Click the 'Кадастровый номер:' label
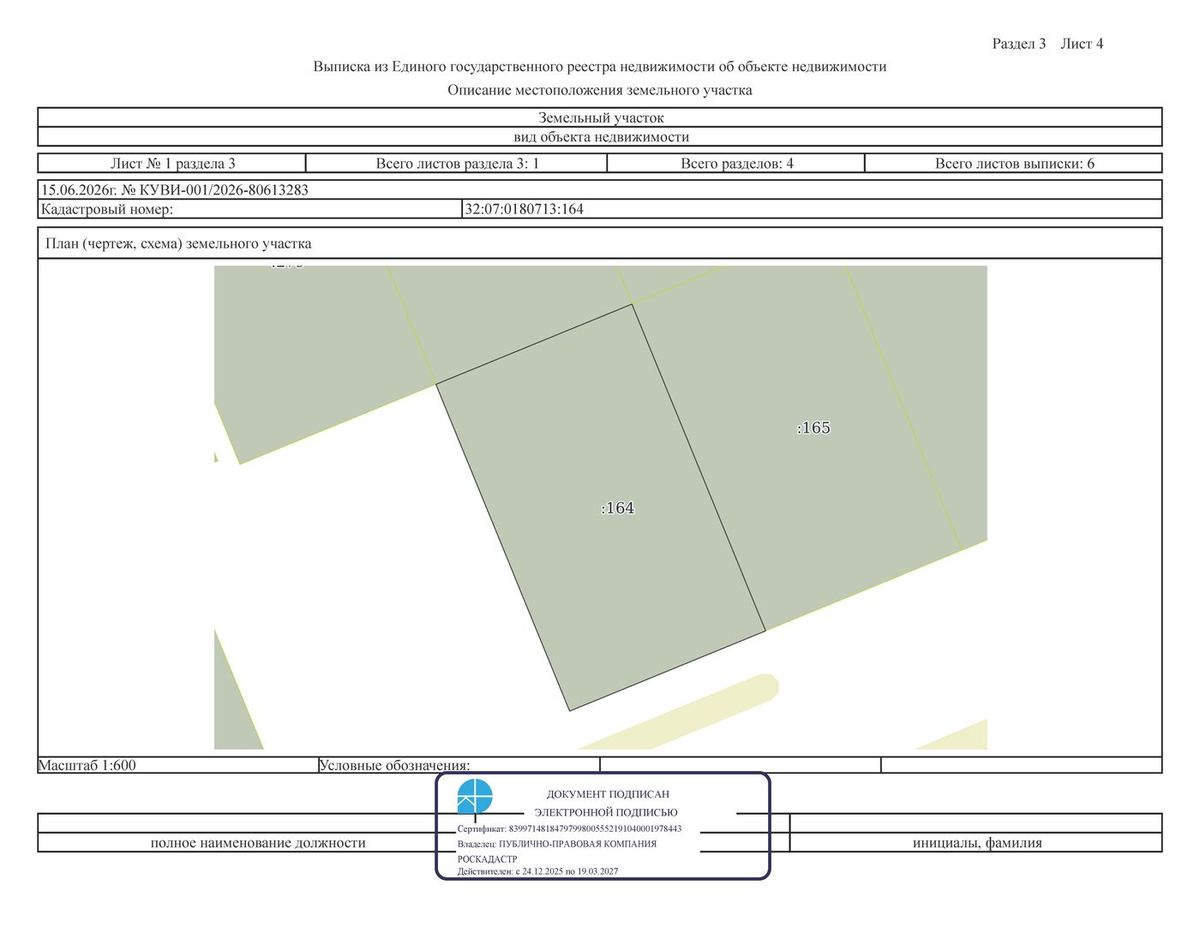 tap(107, 209)
